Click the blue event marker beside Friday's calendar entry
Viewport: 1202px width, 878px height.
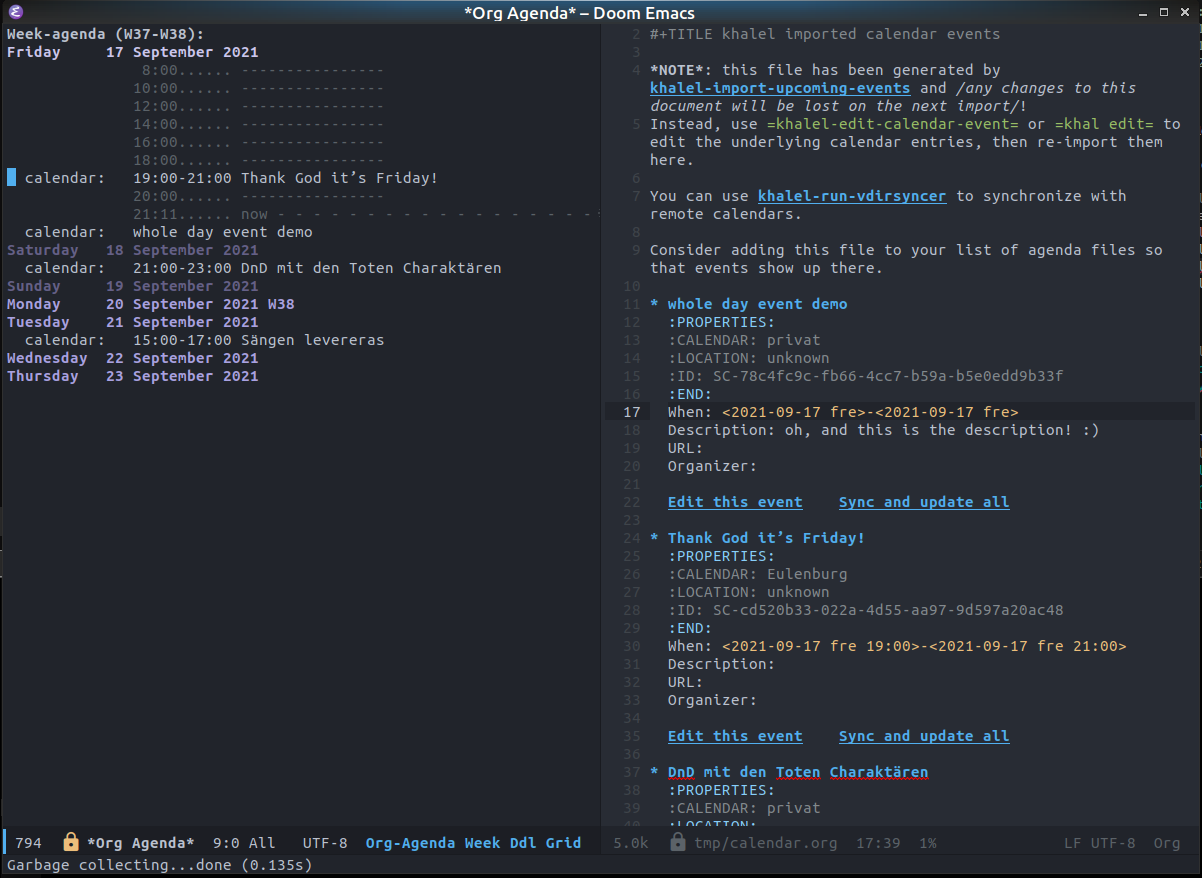[11, 177]
